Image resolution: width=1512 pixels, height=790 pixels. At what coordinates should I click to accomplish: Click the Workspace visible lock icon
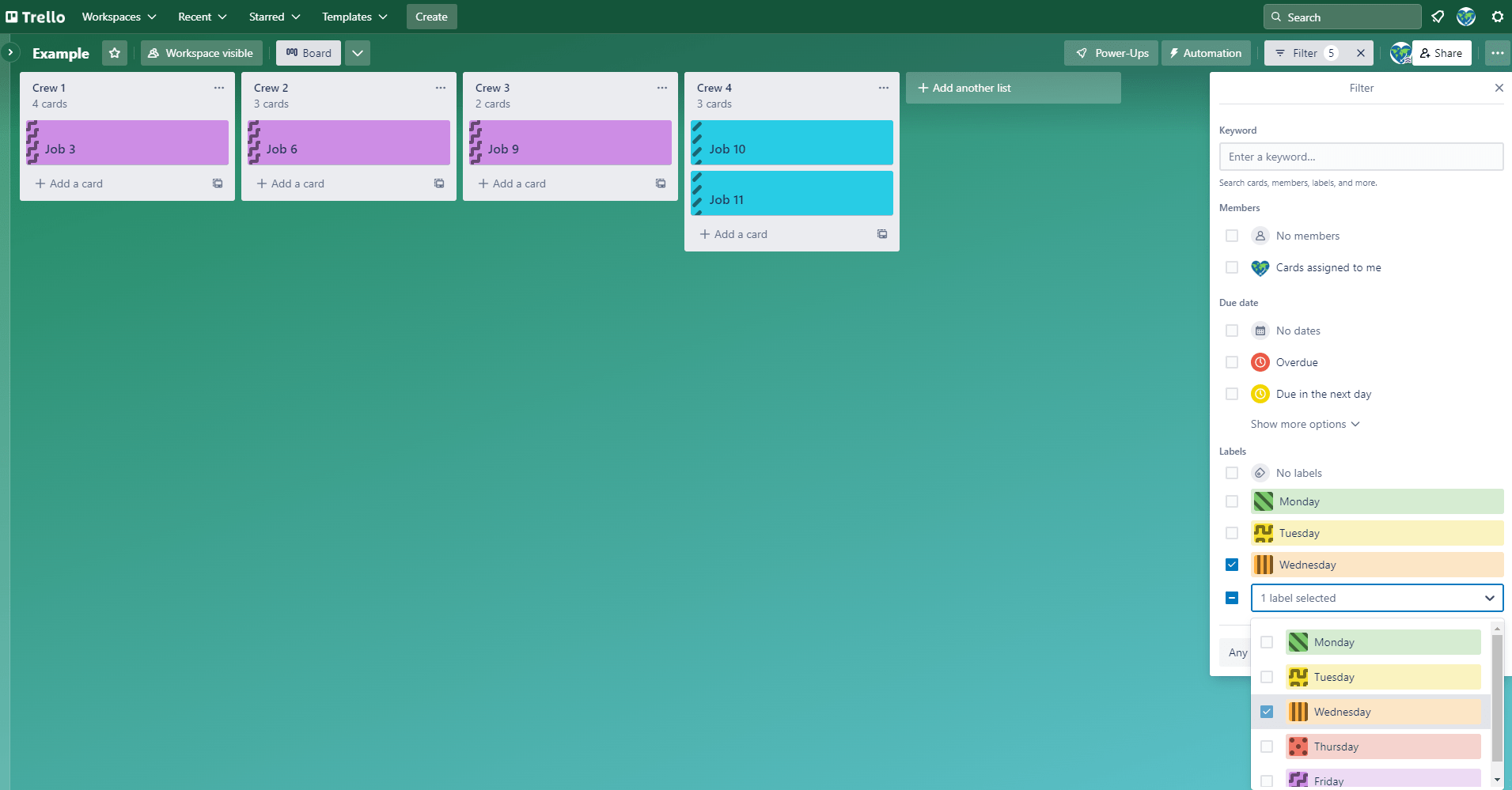[x=153, y=53]
